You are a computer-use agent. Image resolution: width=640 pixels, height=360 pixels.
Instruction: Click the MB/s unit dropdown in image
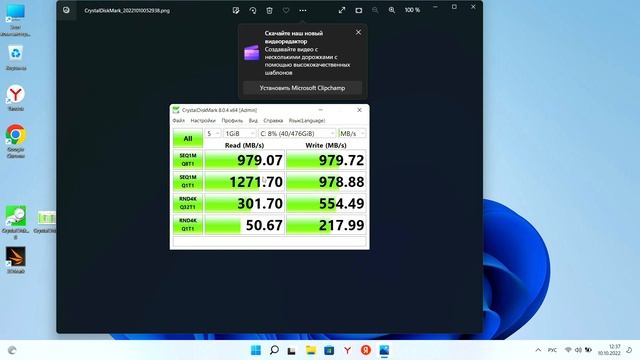point(352,133)
